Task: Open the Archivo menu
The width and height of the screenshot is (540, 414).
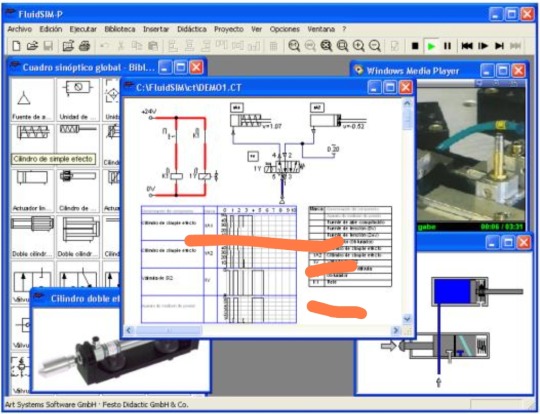Action: tap(20, 29)
